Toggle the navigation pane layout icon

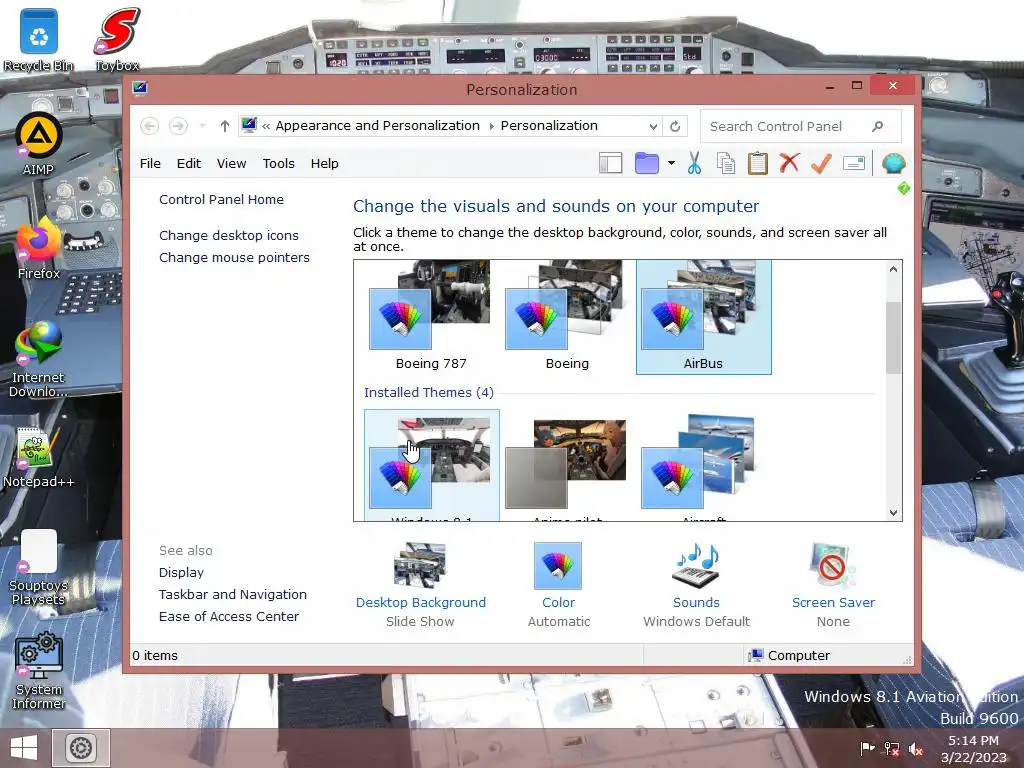[x=611, y=163]
